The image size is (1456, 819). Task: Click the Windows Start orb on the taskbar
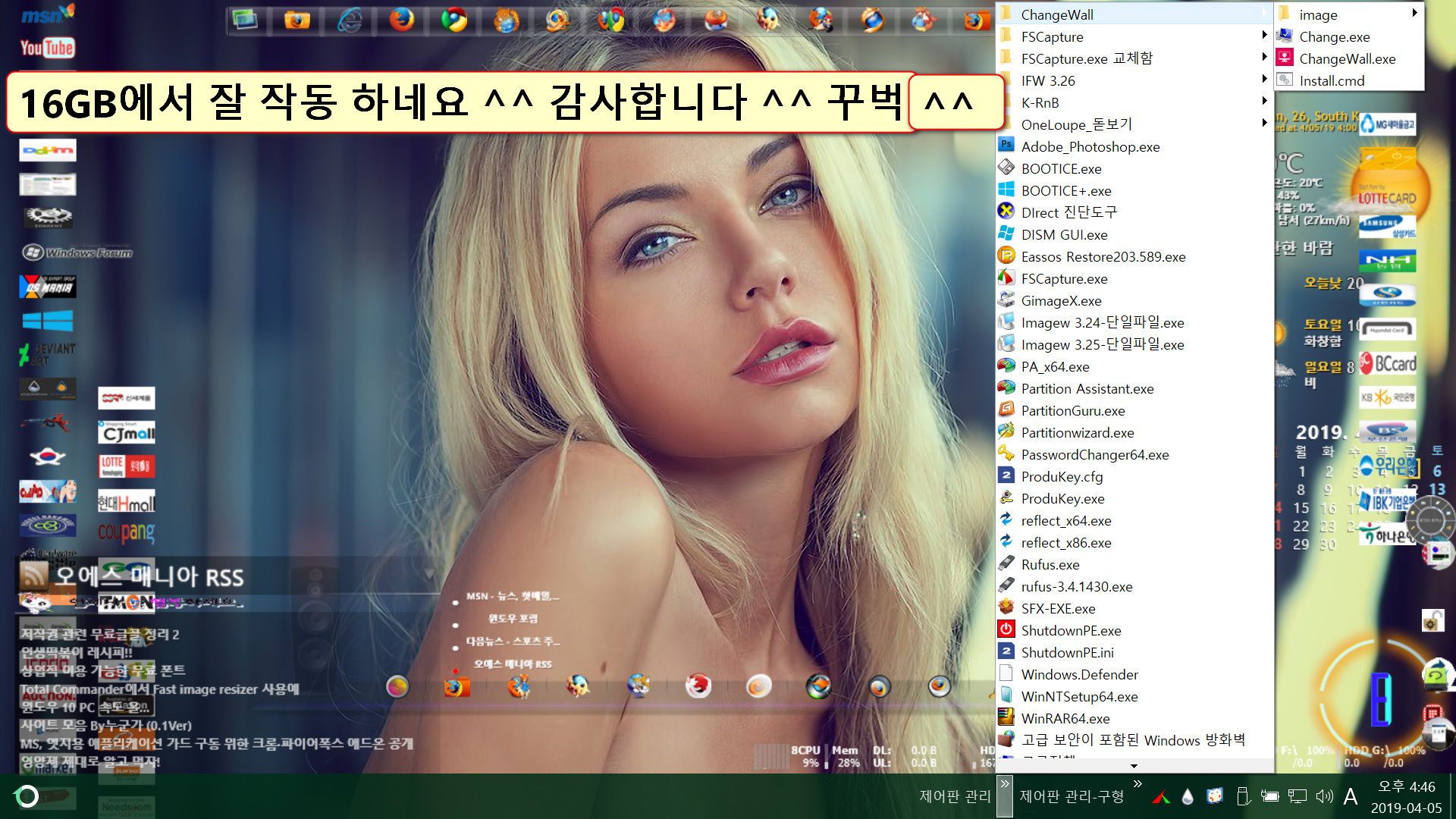27,796
